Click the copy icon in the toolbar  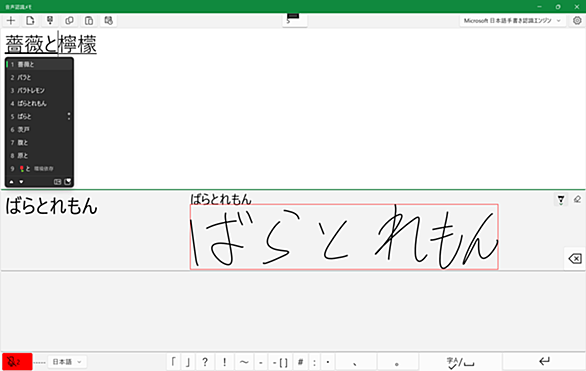(69, 21)
